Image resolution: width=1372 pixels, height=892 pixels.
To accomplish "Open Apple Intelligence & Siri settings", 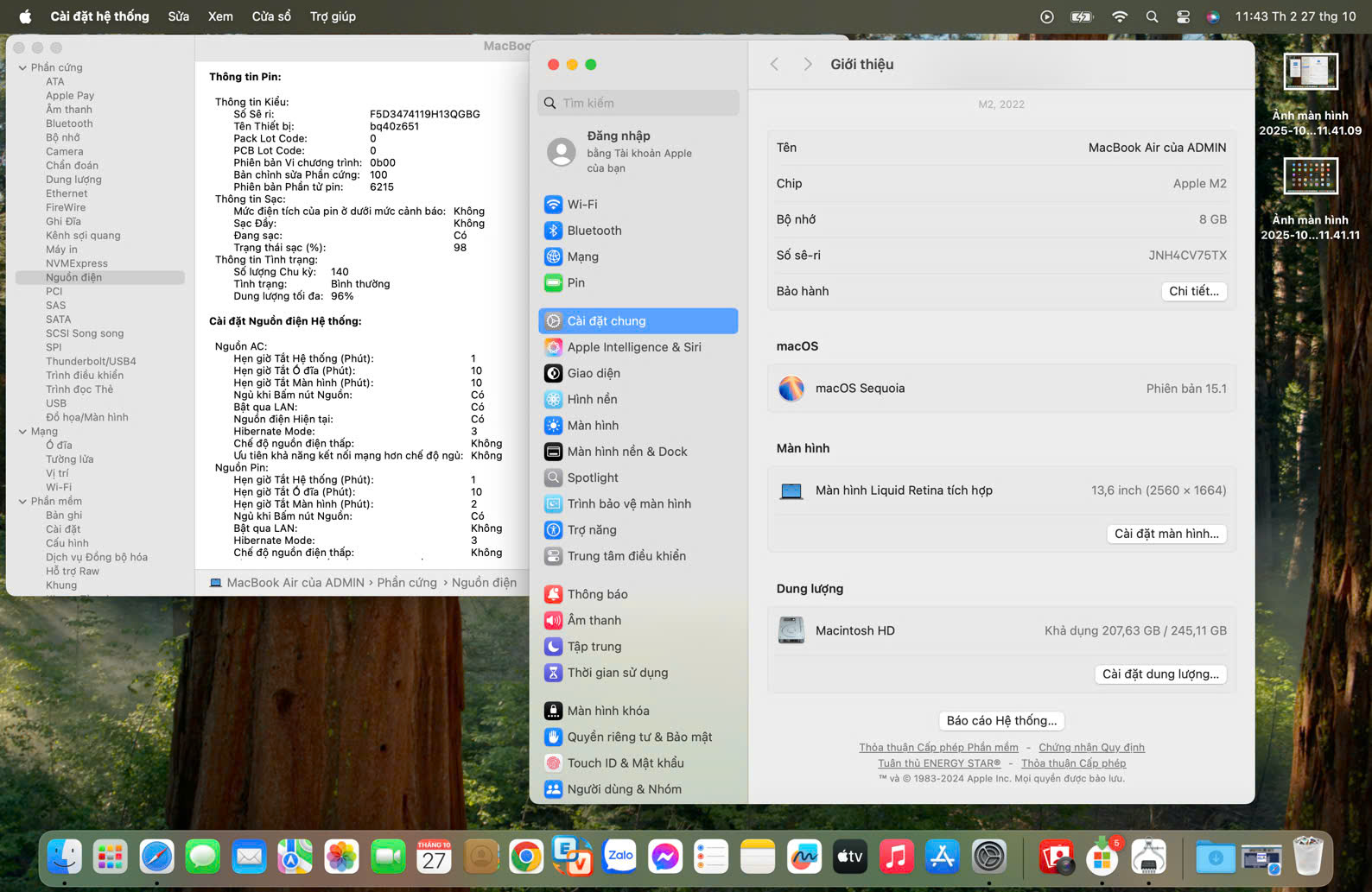I will [633, 347].
